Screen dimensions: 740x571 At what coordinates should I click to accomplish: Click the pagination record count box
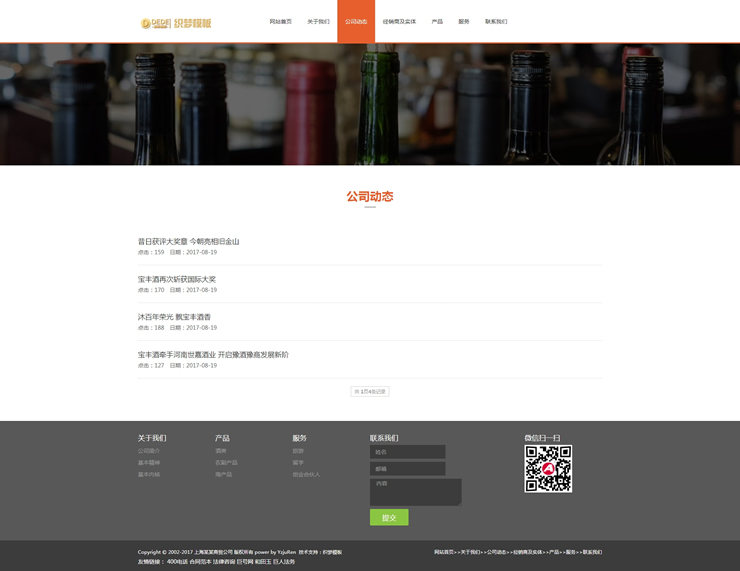370,392
